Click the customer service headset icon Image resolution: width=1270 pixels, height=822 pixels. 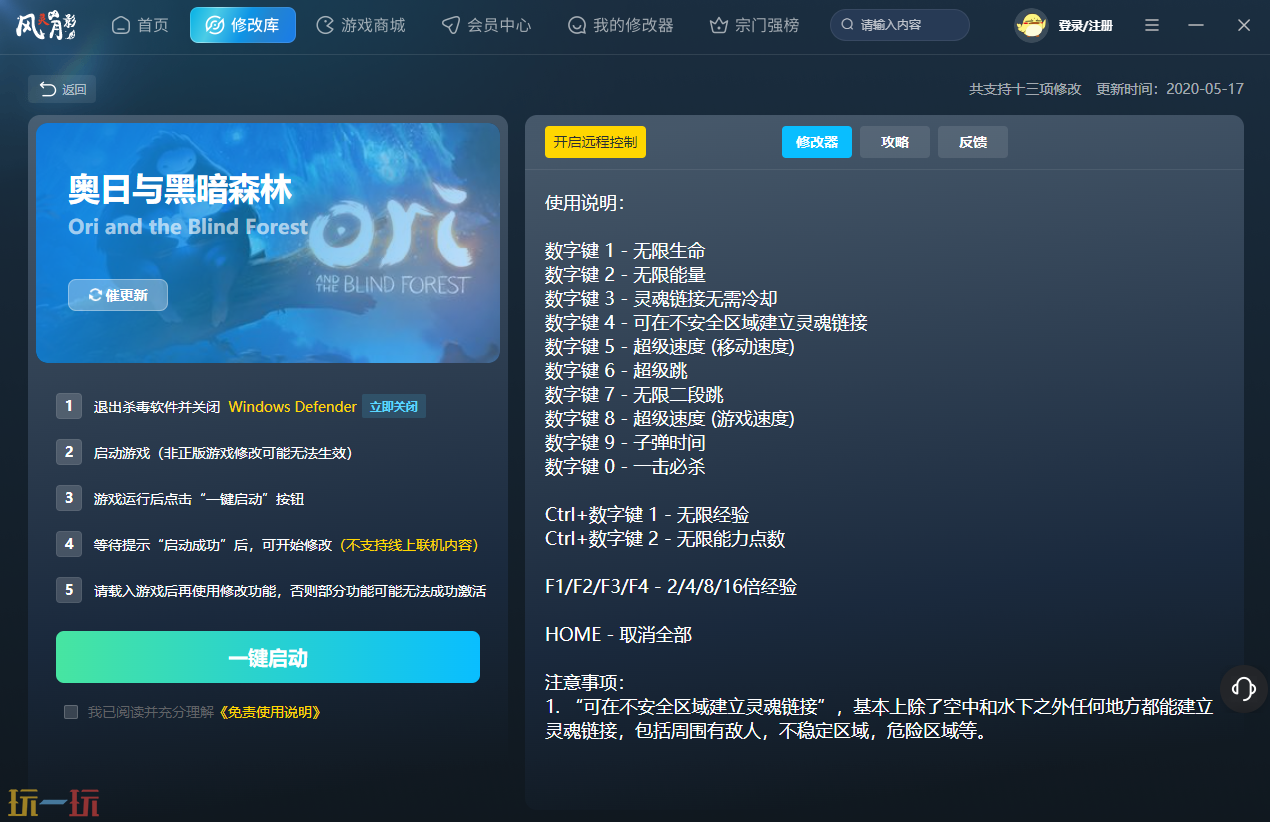click(x=1244, y=688)
